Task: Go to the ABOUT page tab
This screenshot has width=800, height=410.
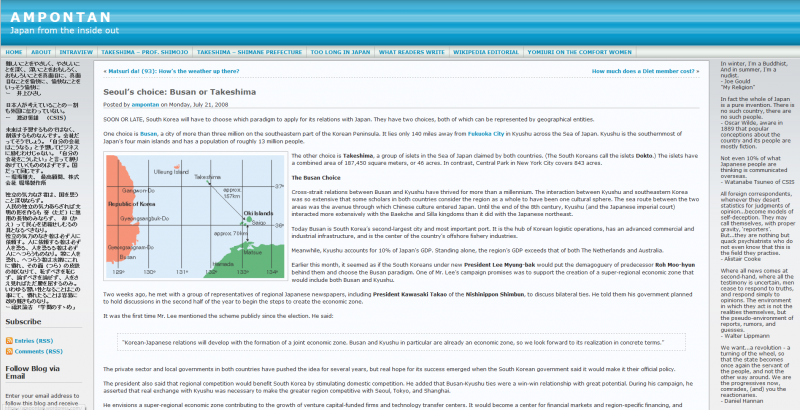Action: (x=40, y=51)
